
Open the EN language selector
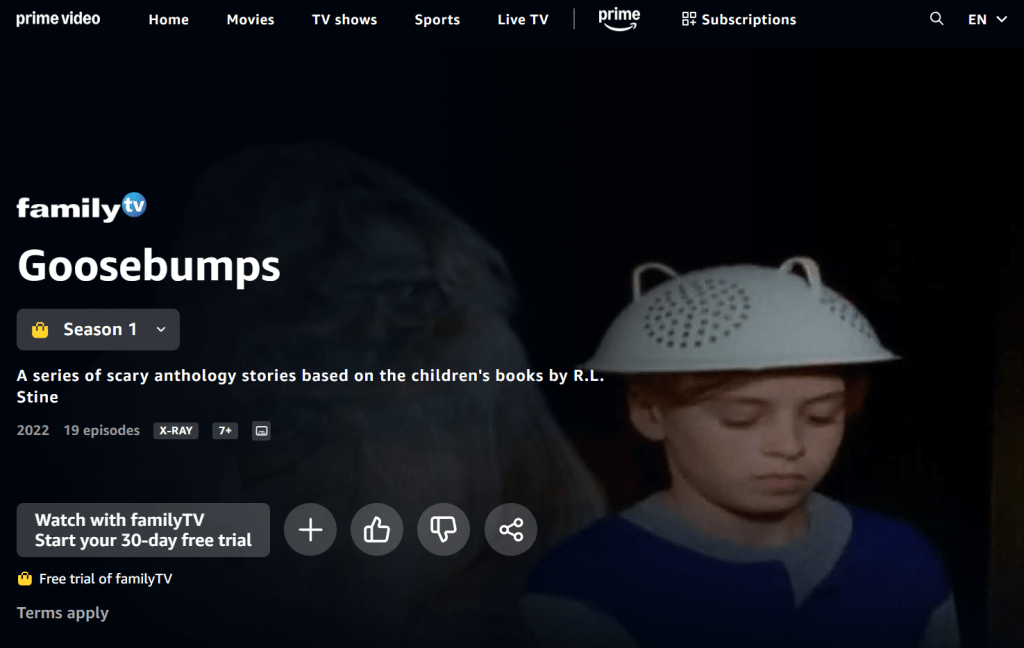(987, 20)
